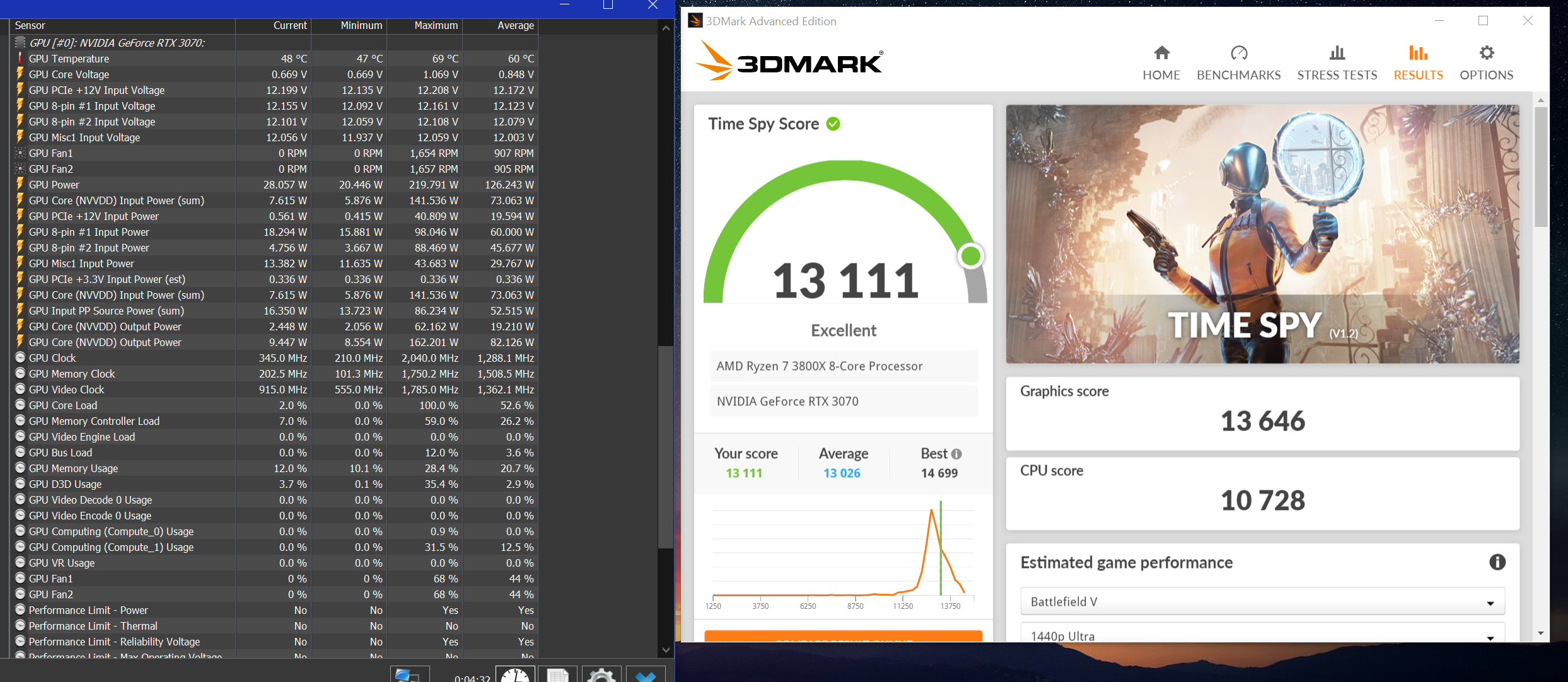
Task: Click the info icon next to Best score
Action: (x=956, y=454)
